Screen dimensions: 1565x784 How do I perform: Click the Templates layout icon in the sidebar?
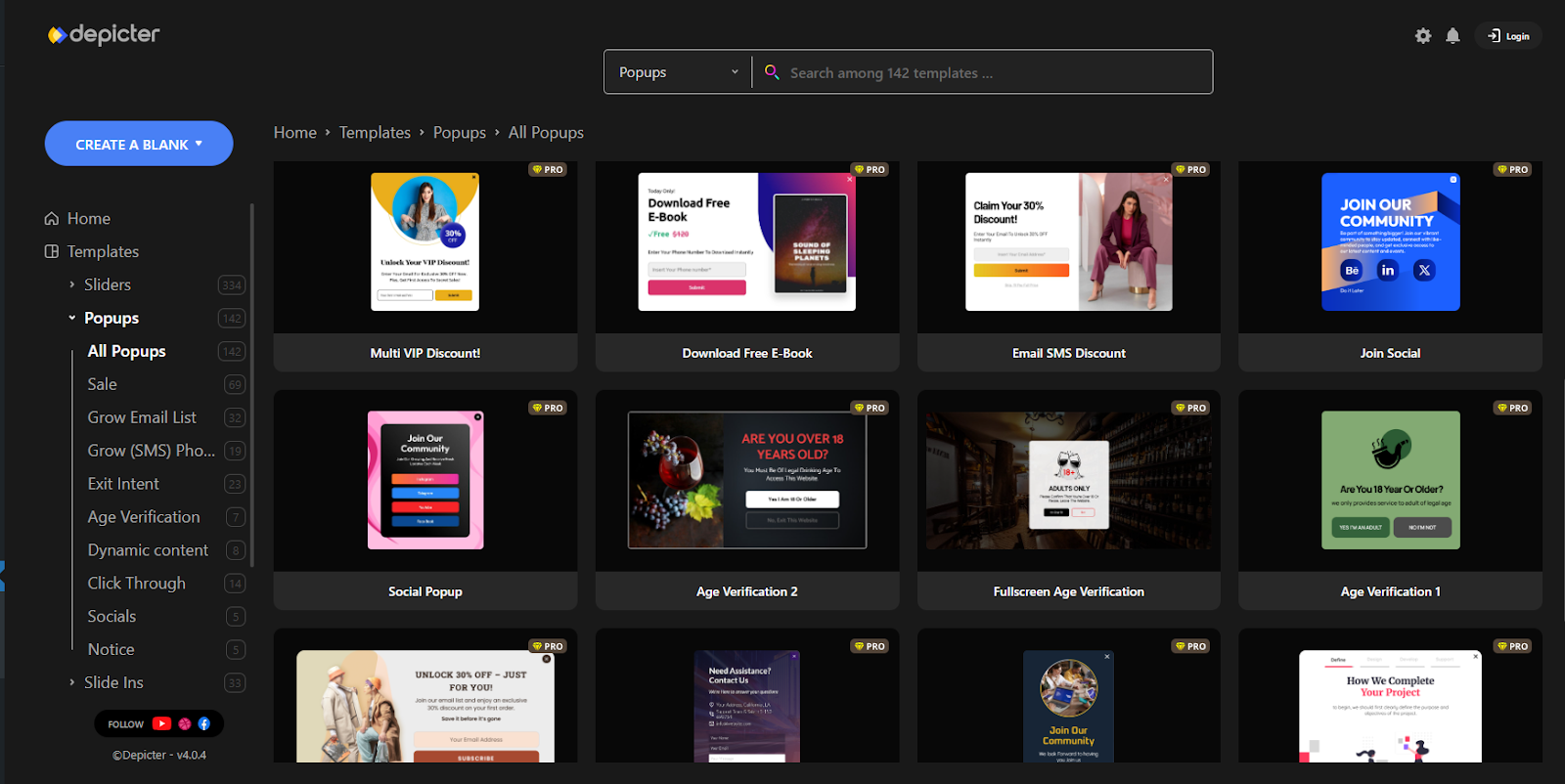pos(52,251)
